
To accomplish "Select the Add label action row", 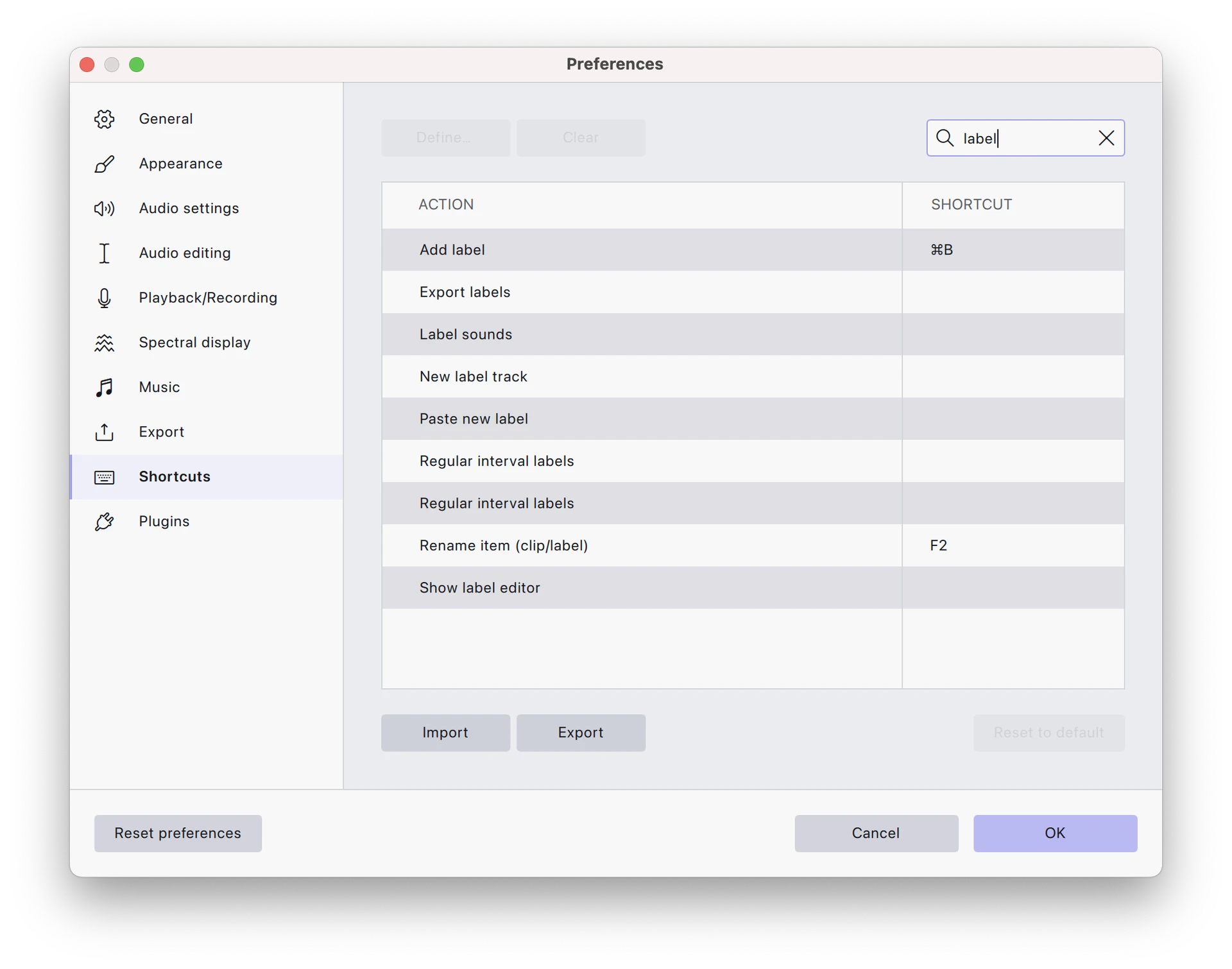I will point(753,250).
